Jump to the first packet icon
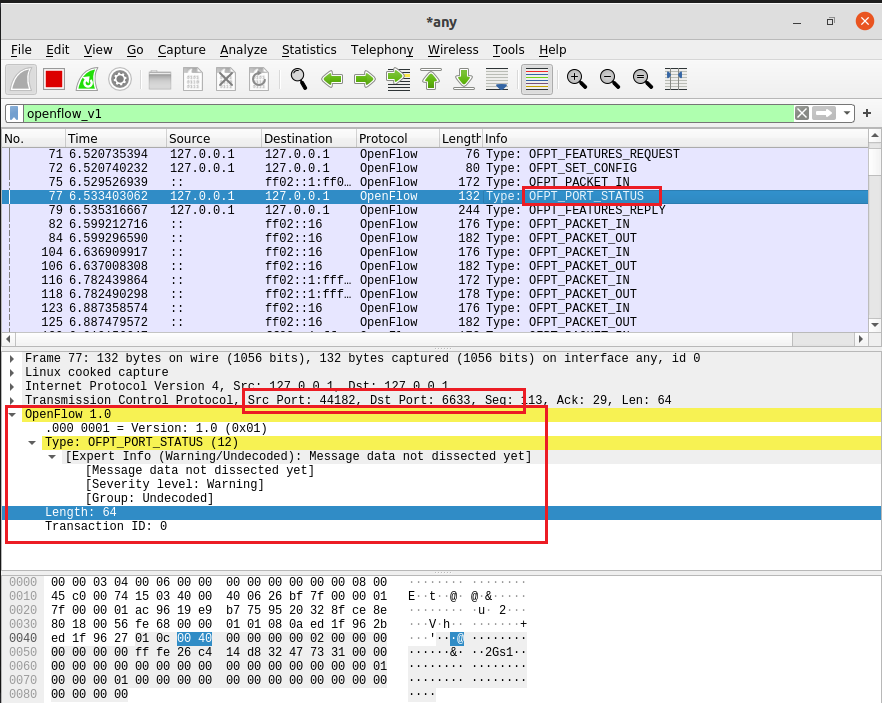The width and height of the screenshot is (882, 703). 431,79
